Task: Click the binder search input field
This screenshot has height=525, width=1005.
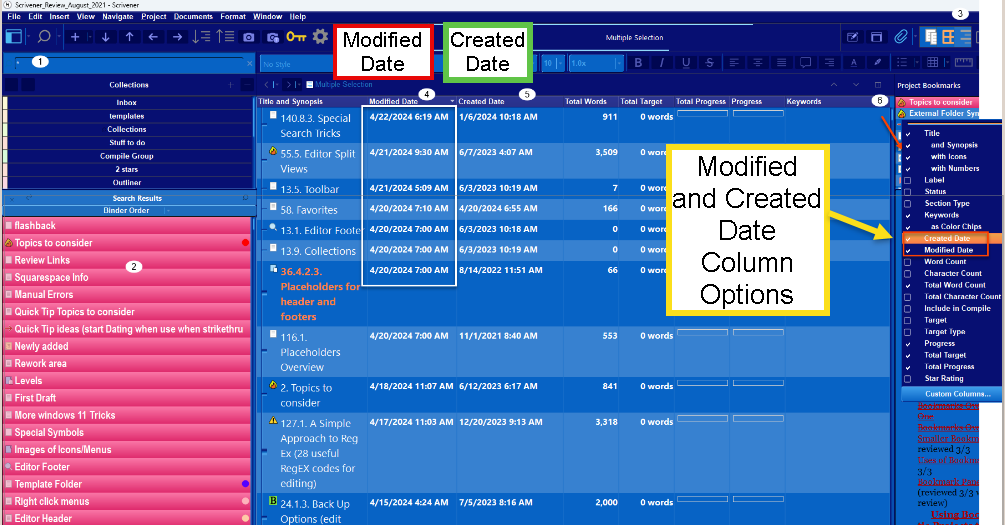Action: pyautogui.click(x=130, y=63)
